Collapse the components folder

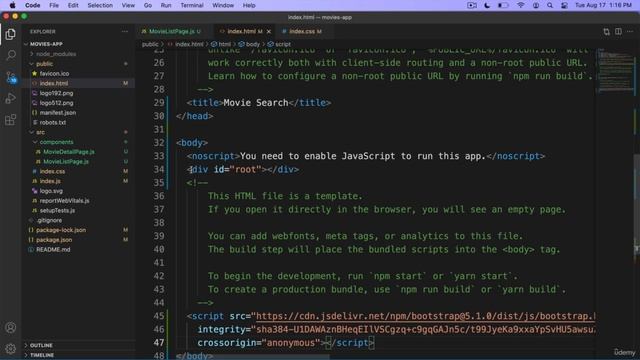click(x=56, y=142)
